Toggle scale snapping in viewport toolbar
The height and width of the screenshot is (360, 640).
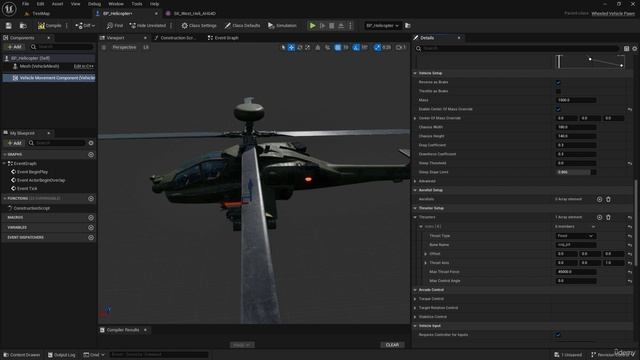click(377, 47)
